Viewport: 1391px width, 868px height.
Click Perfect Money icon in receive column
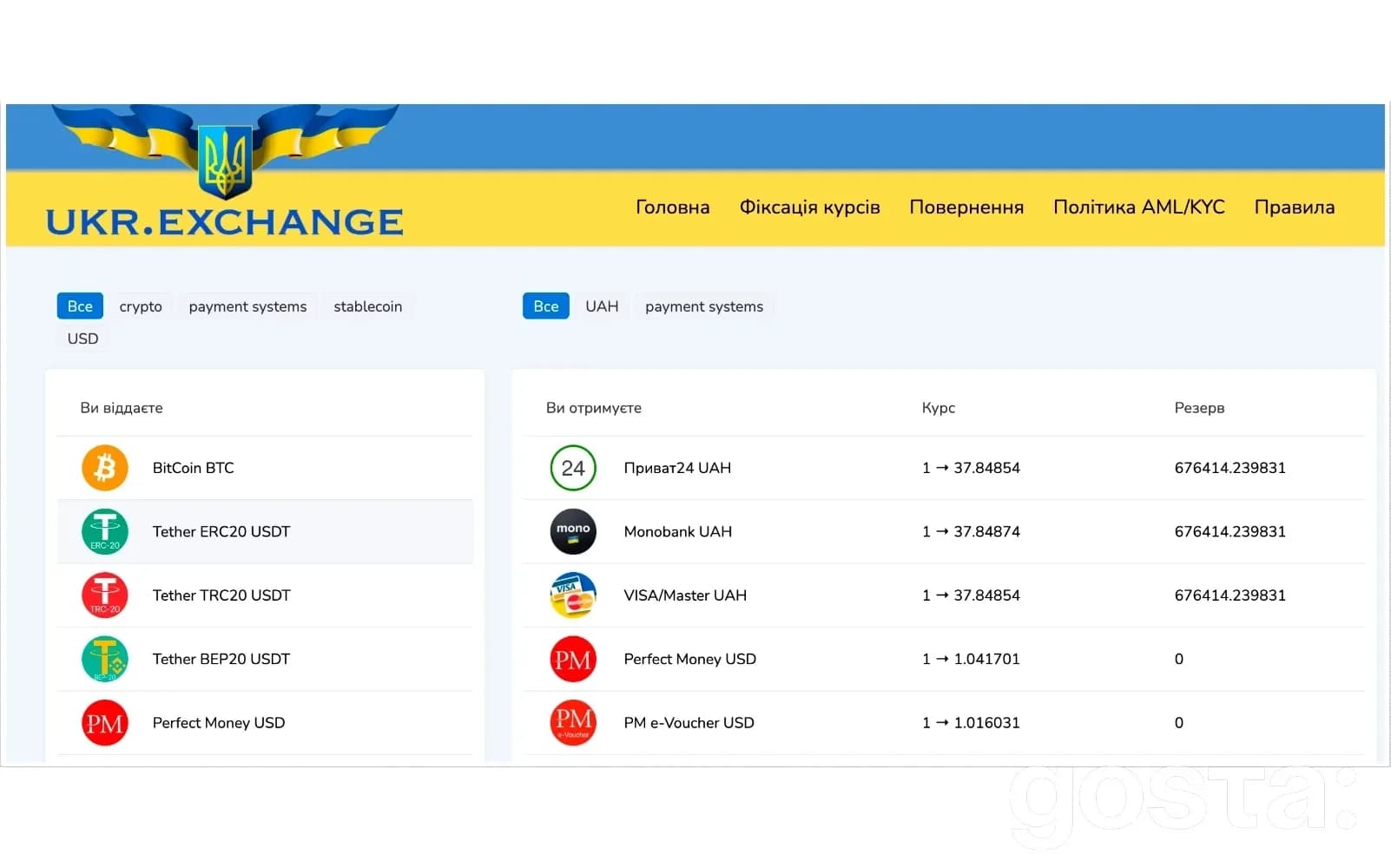point(573,659)
